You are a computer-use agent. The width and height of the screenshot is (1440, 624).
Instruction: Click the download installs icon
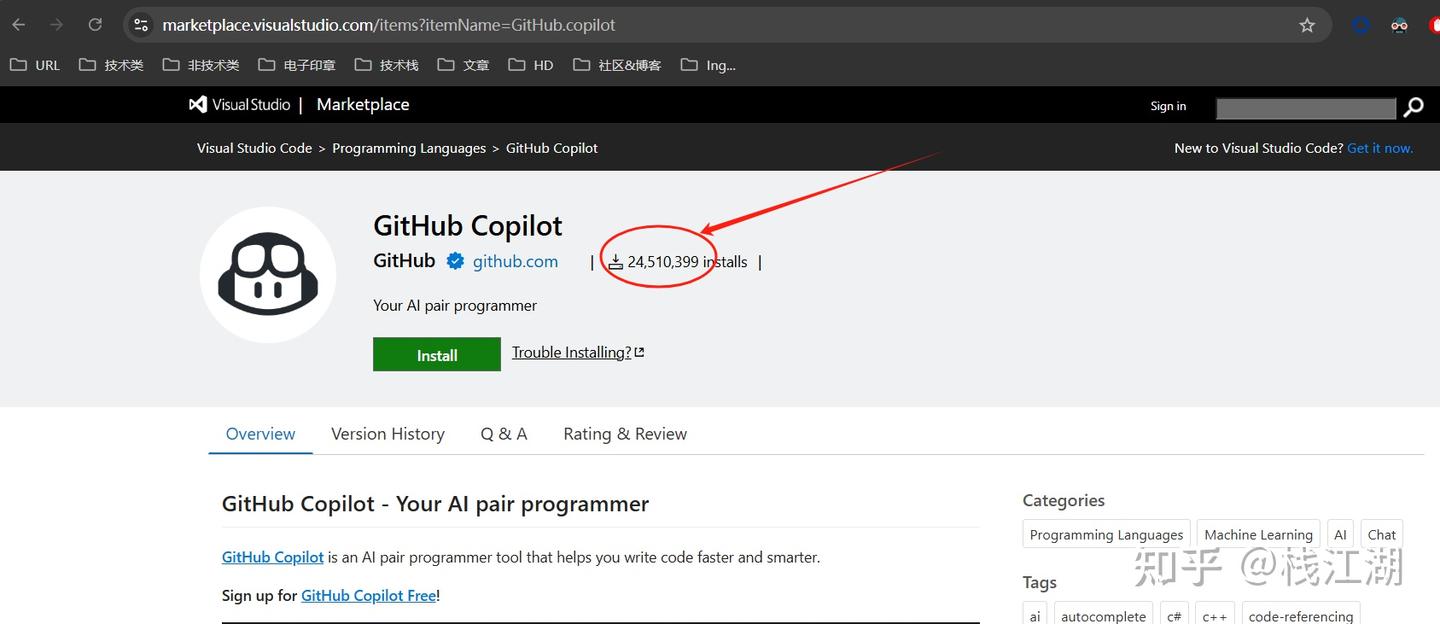[x=615, y=261]
